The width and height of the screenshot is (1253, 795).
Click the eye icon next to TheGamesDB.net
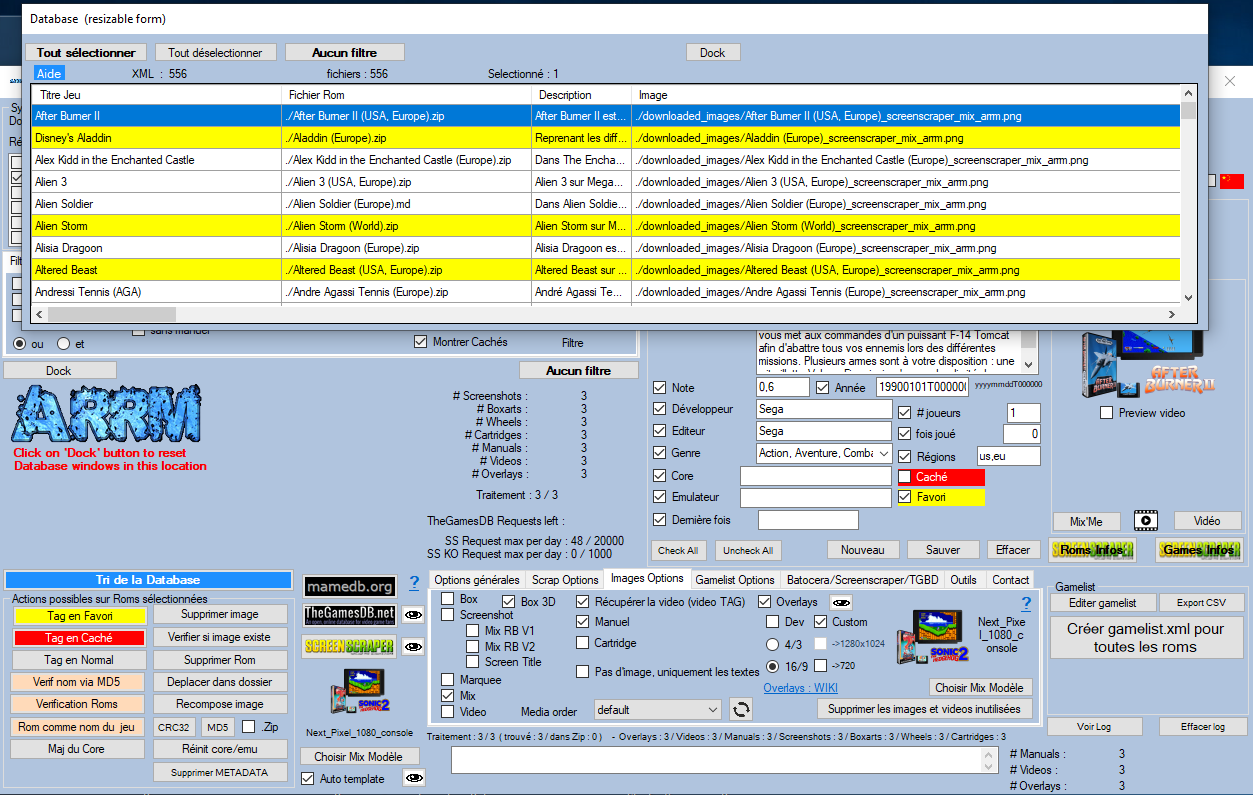[414, 616]
